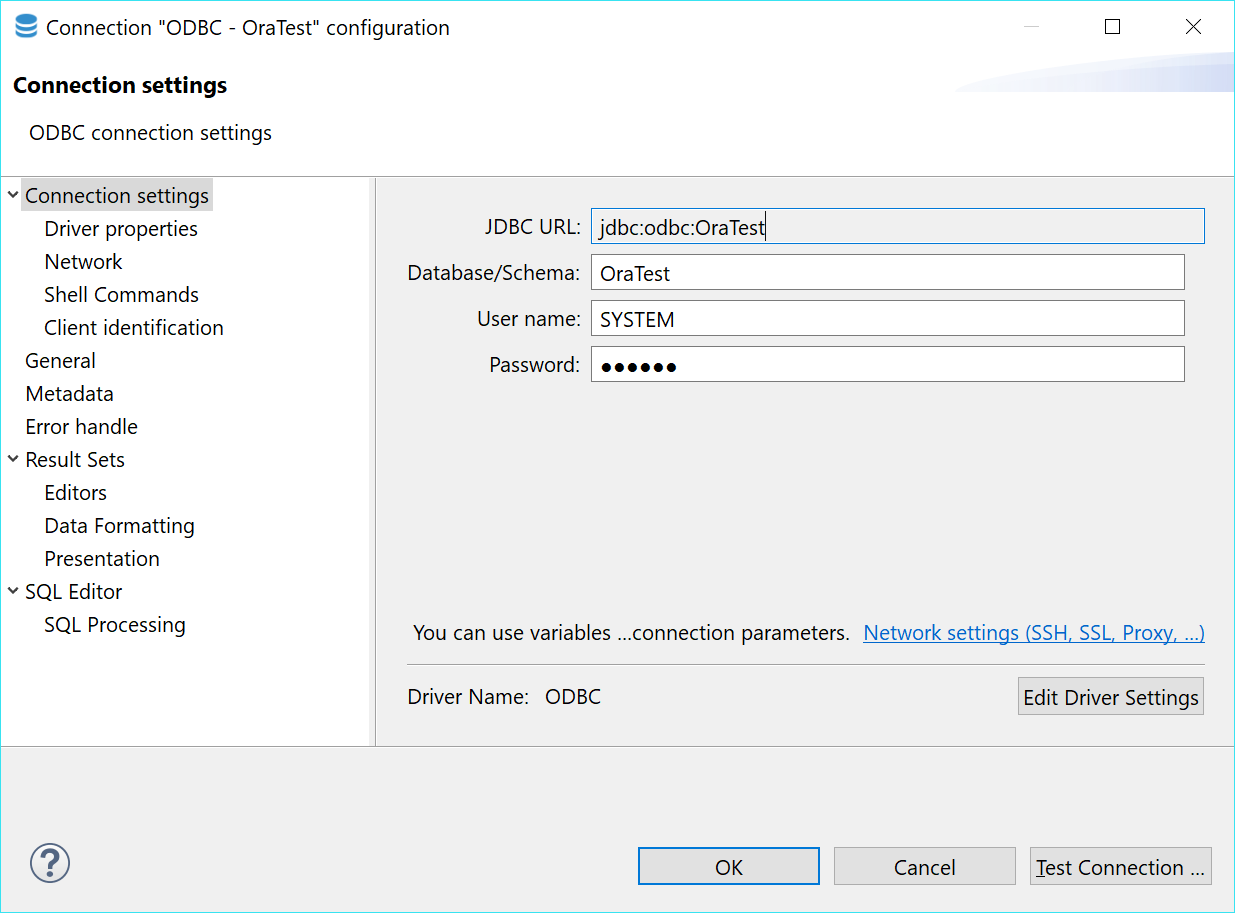Click the help question mark icon
The width and height of the screenshot is (1235, 913).
(x=50, y=862)
